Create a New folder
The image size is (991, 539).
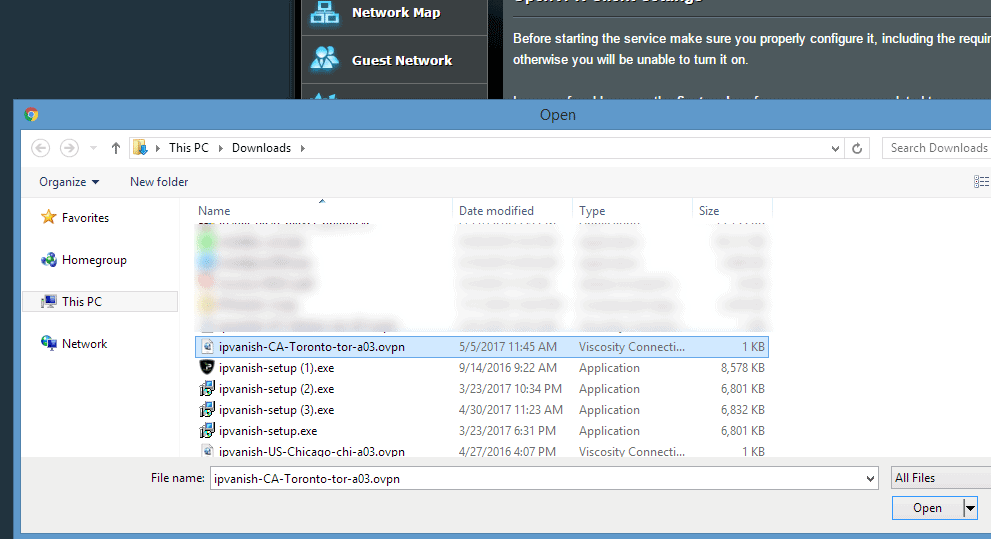pyautogui.click(x=159, y=182)
